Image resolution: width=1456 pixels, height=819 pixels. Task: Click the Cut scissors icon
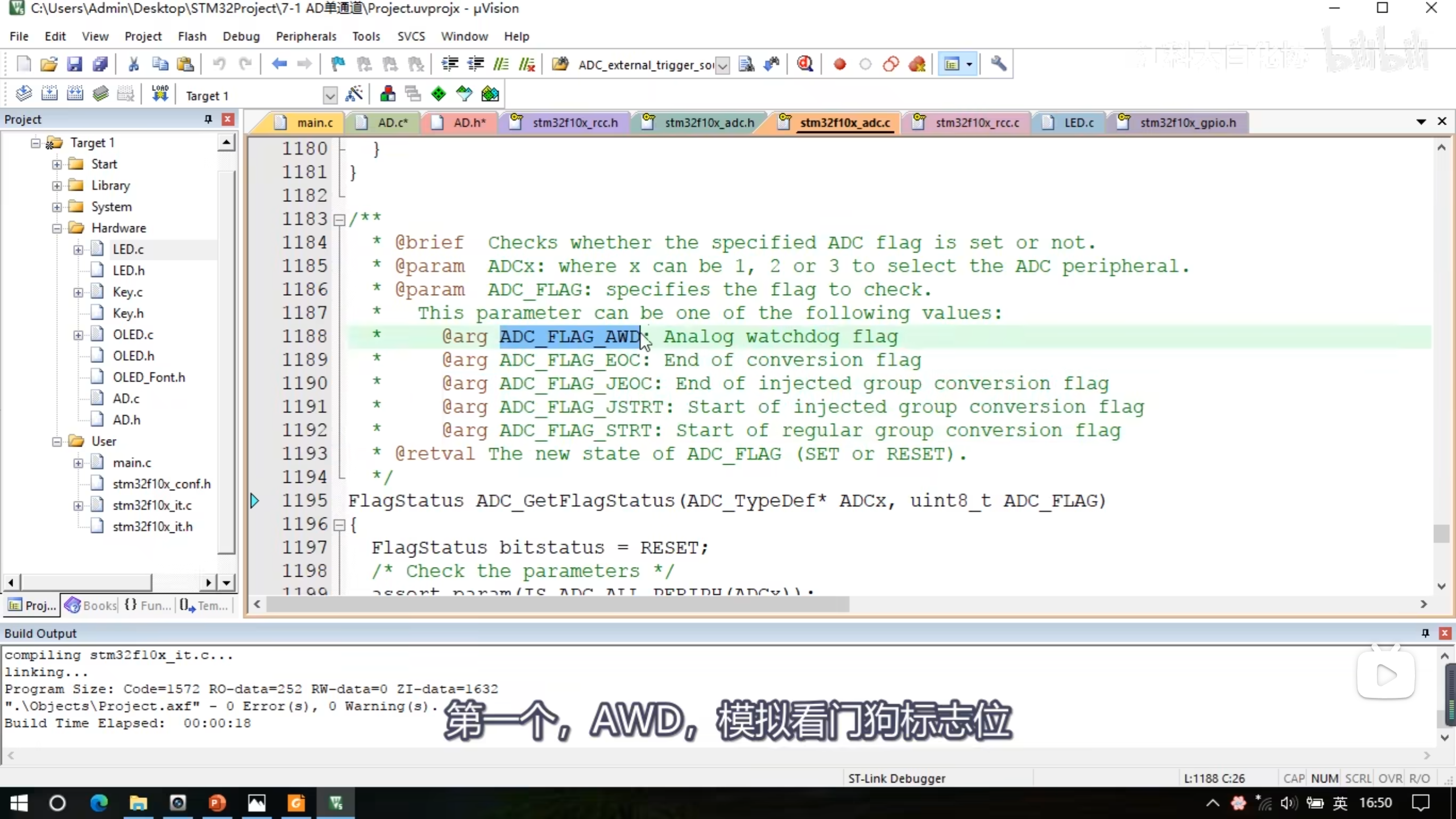click(x=134, y=64)
